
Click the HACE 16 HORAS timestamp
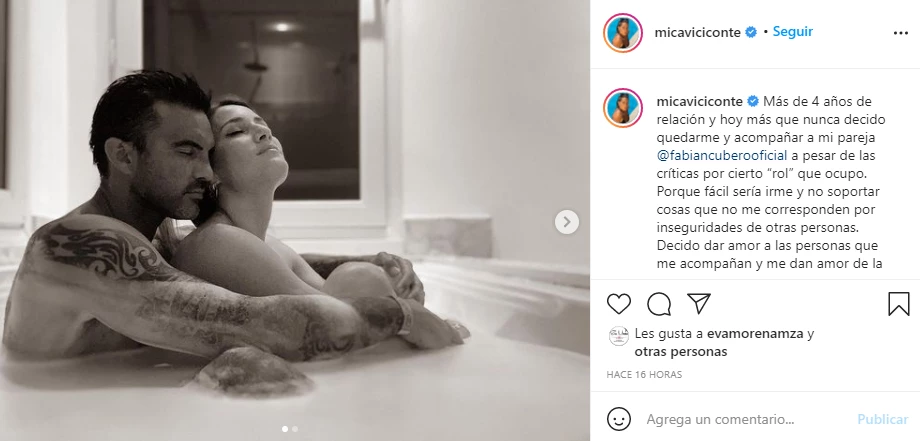644,374
